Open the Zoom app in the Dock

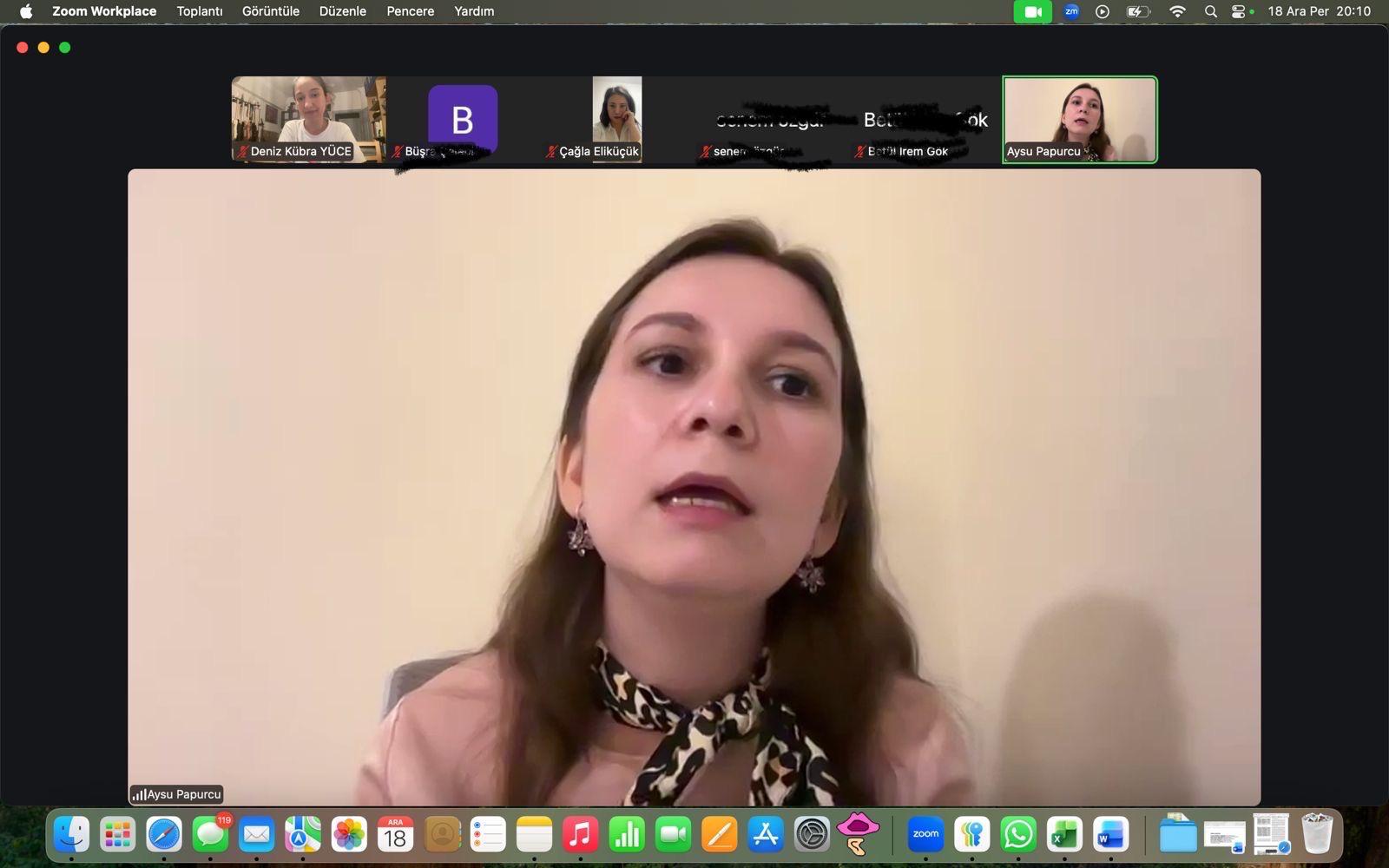tap(925, 835)
